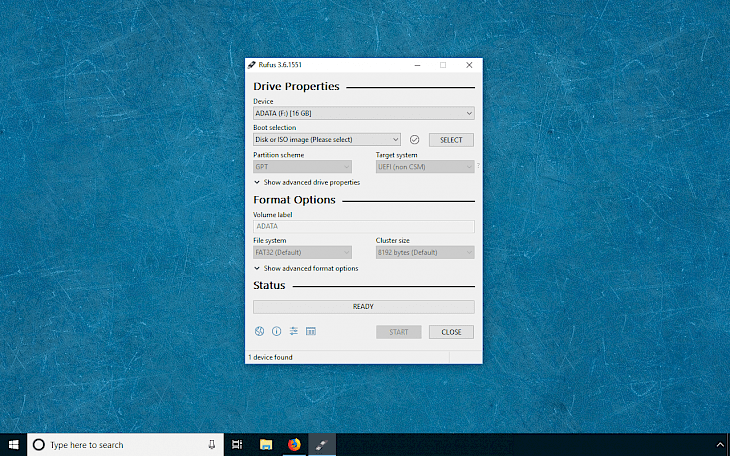The image size is (730, 456).
Task: Open the Partition scheme GPT dropdown
Action: (x=302, y=167)
